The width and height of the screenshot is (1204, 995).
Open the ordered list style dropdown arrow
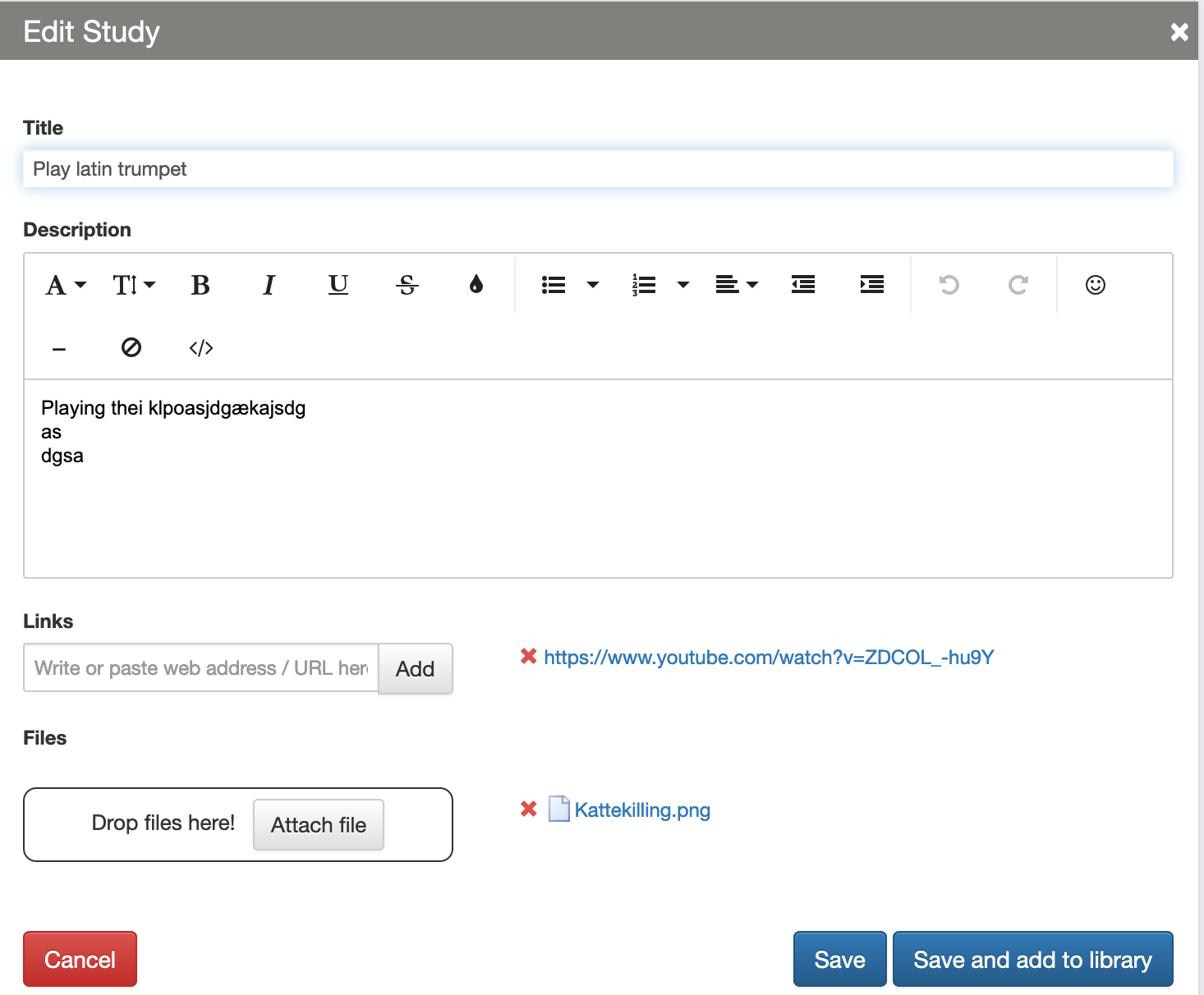click(683, 285)
